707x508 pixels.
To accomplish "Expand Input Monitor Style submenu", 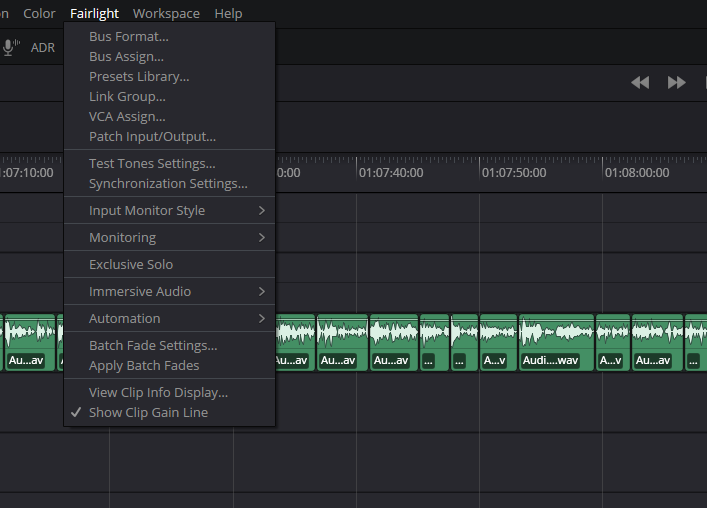I will click(x=170, y=211).
